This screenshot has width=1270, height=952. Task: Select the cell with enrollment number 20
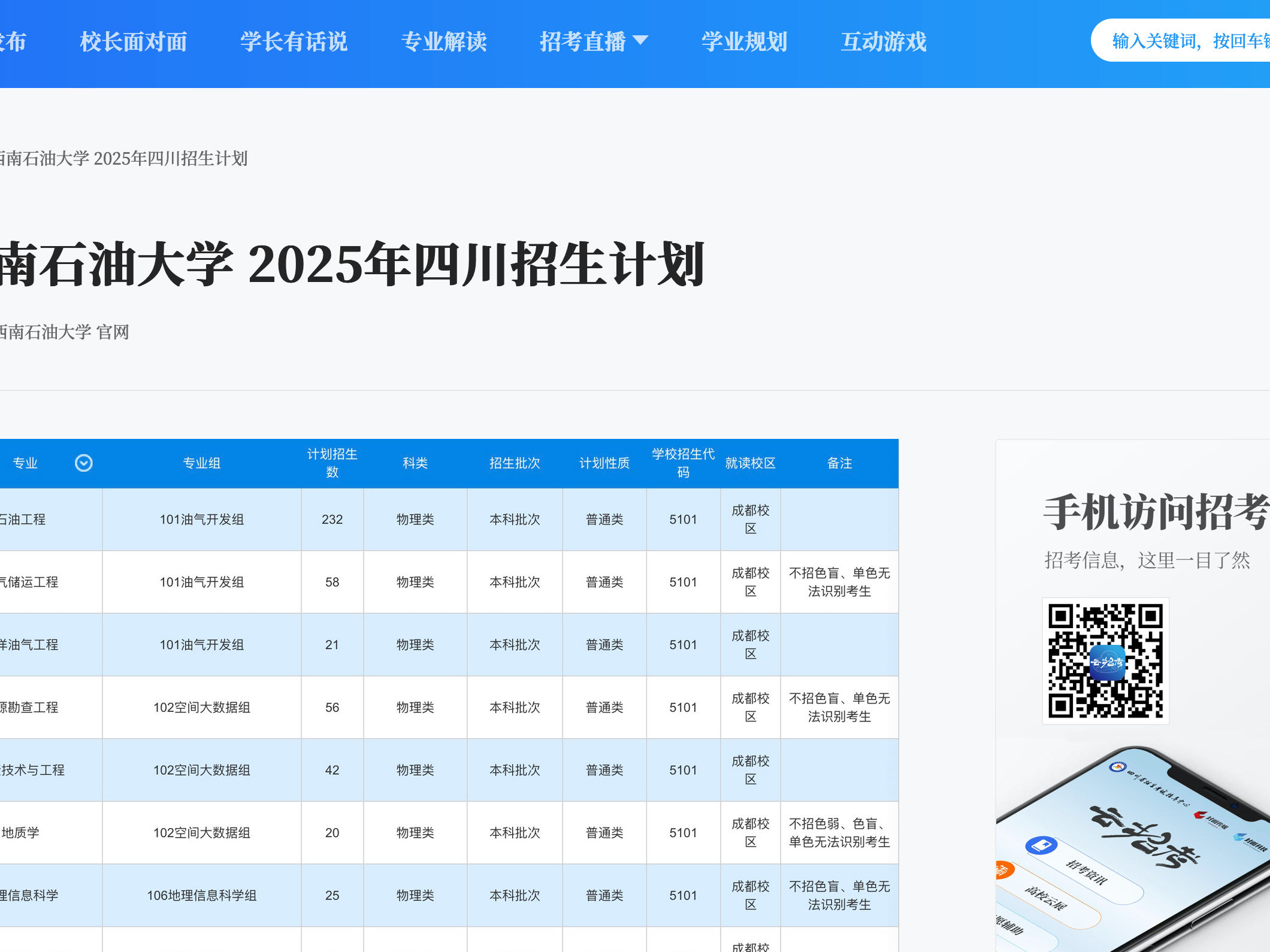332,833
